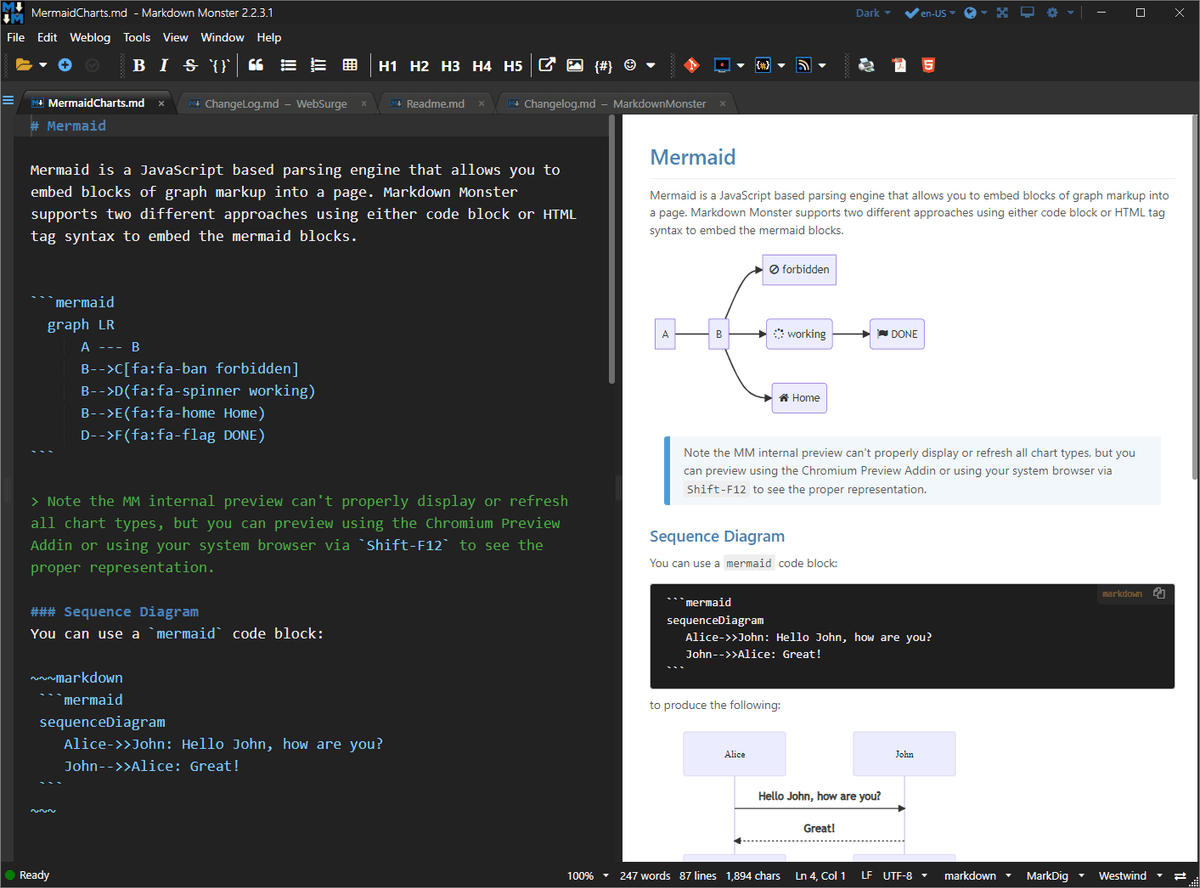Viewport: 1200px width, 888px height.
Task: Insert a numbered list
Action: point(319,65)
